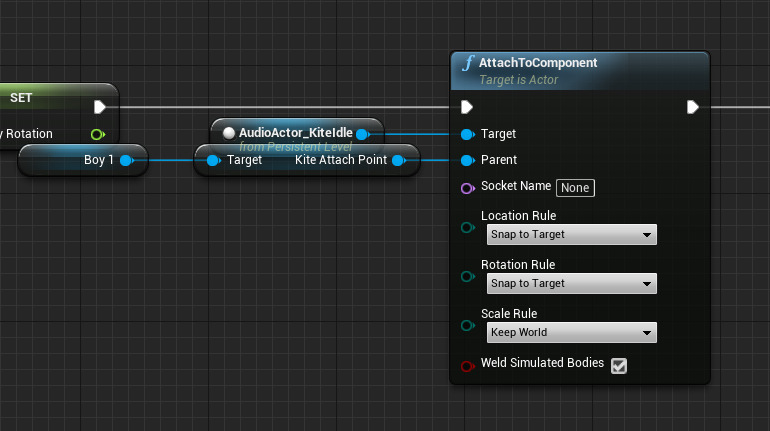This screenshot has height=431, width=770.
Task: Click the AudioActor_KiteIdle output pin
Action: pos(362,133)
